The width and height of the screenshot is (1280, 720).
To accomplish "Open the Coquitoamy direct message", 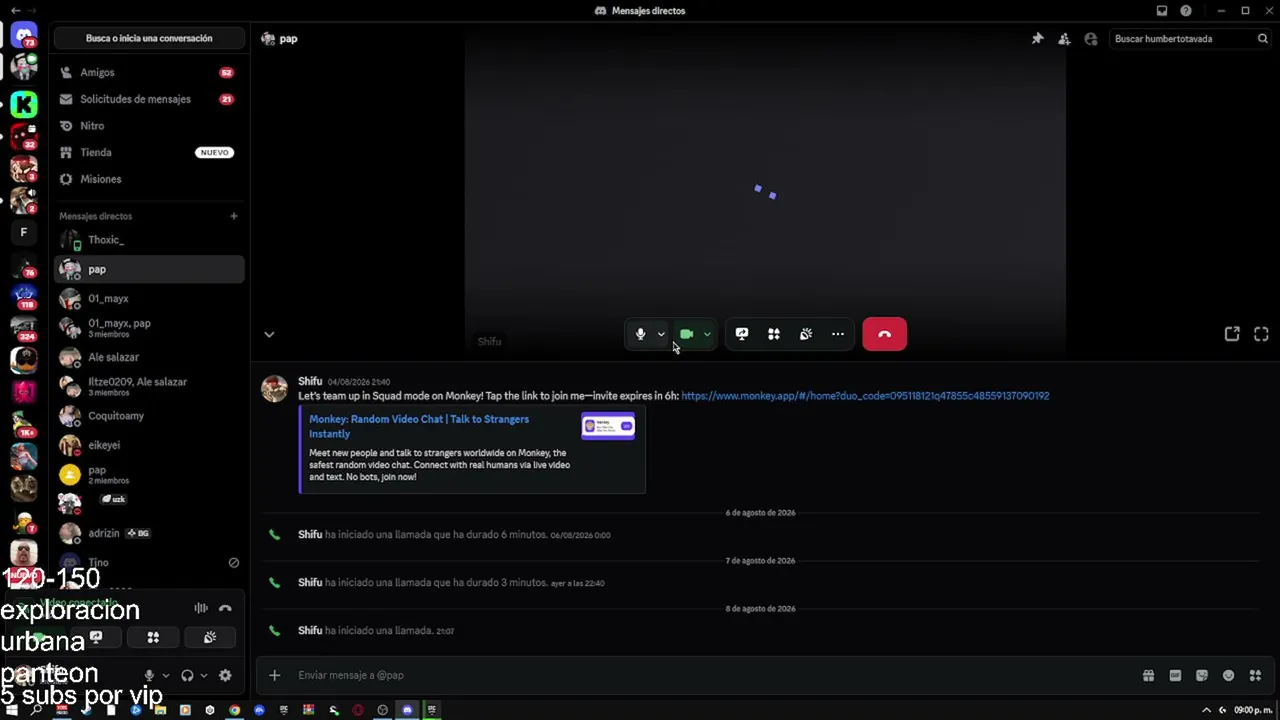I will tap(149, 416).
